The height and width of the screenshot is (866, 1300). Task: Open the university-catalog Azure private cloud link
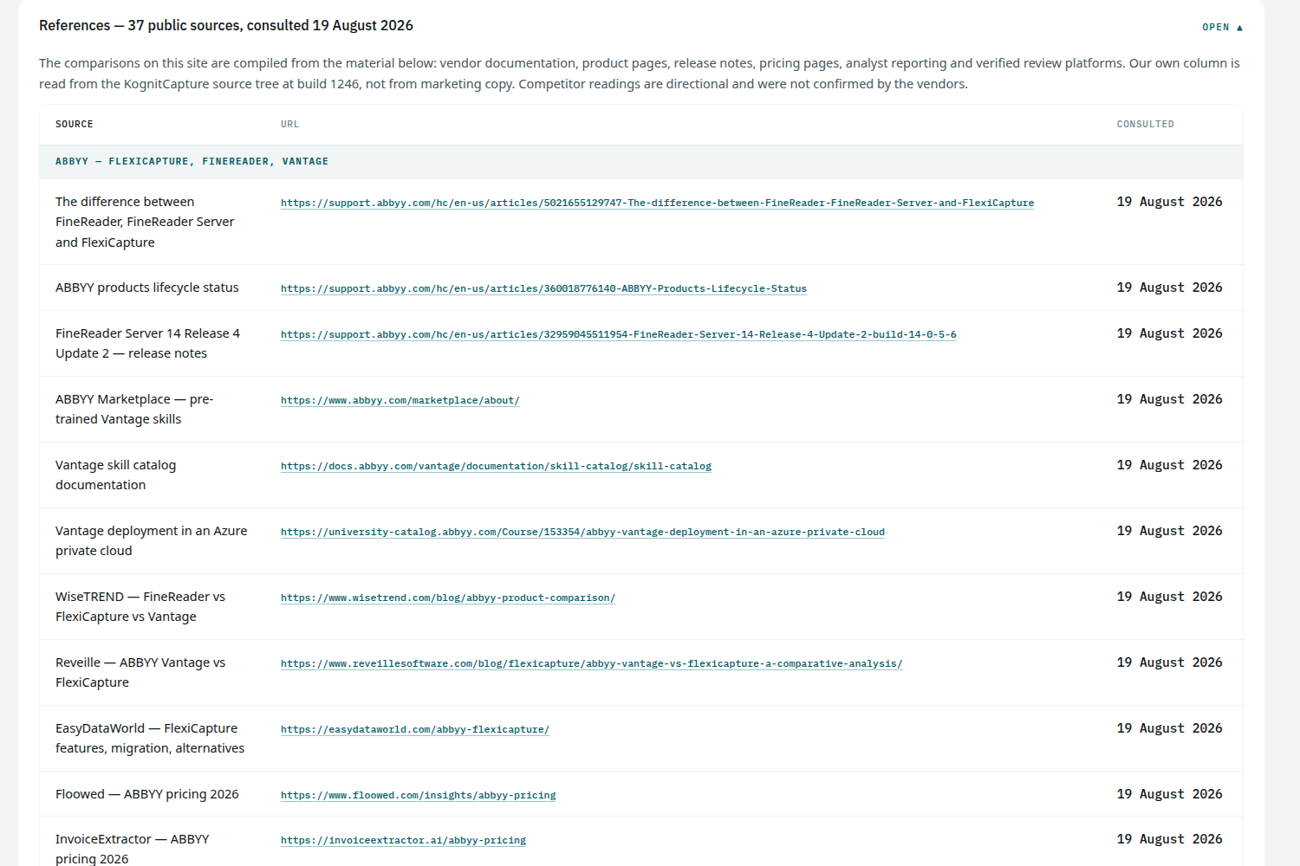click(582, 533)
